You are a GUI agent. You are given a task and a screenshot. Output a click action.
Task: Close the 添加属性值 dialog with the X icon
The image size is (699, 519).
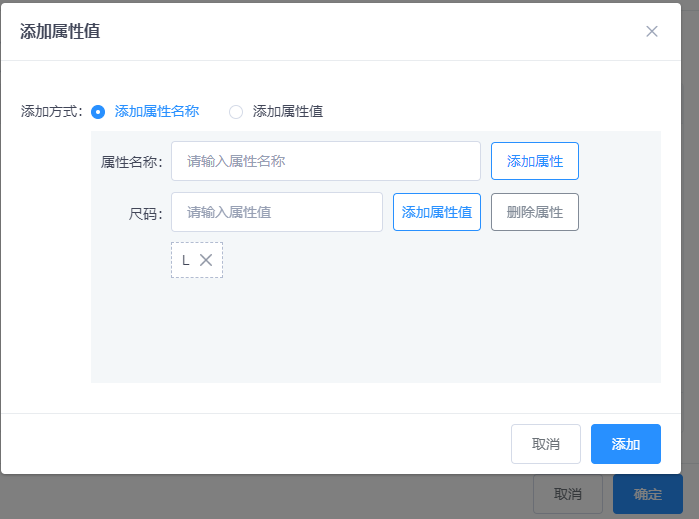(652, 31)
